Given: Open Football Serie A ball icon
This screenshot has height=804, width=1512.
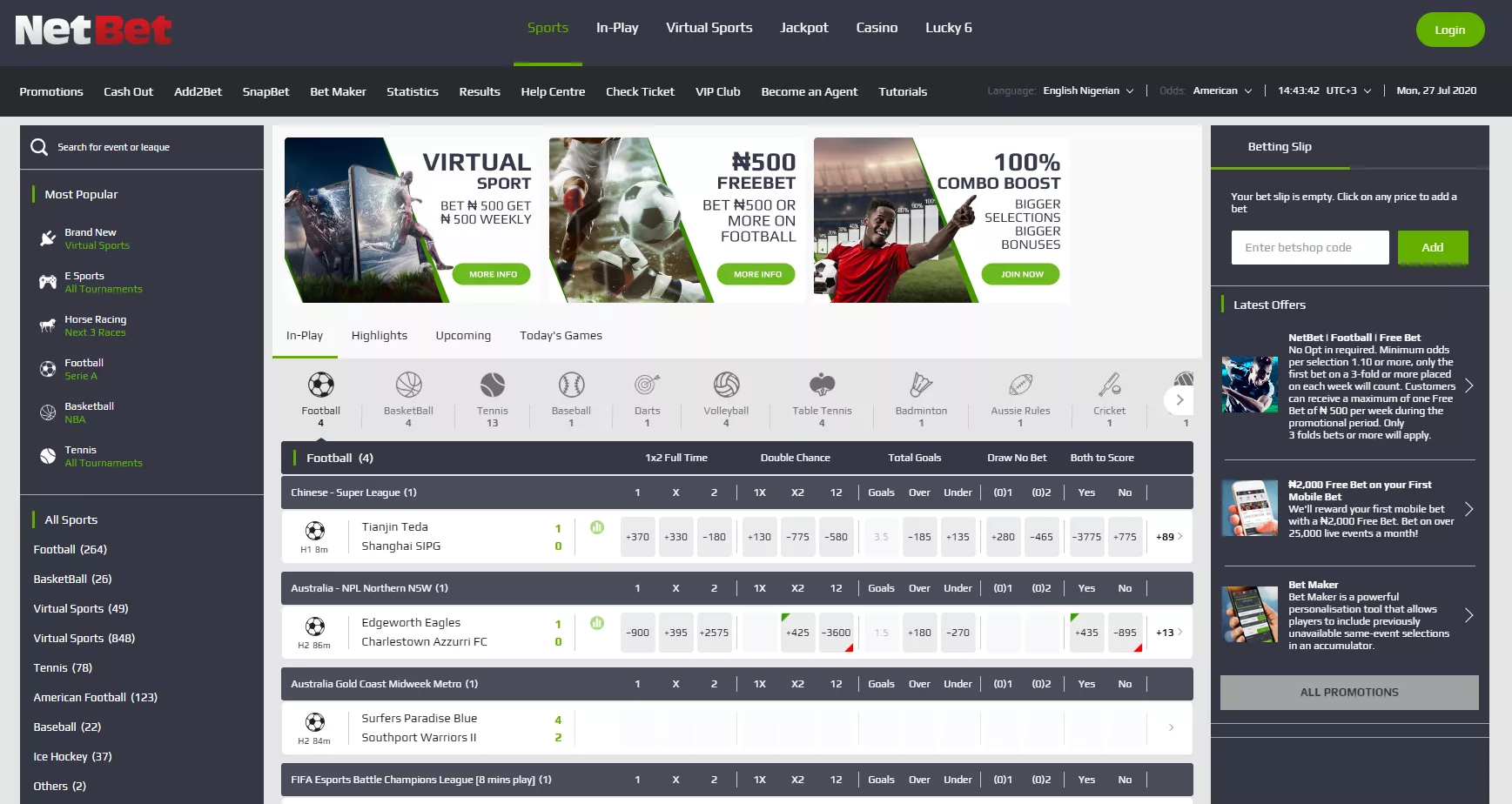Looking at the screenshot, I should point(48,369).
